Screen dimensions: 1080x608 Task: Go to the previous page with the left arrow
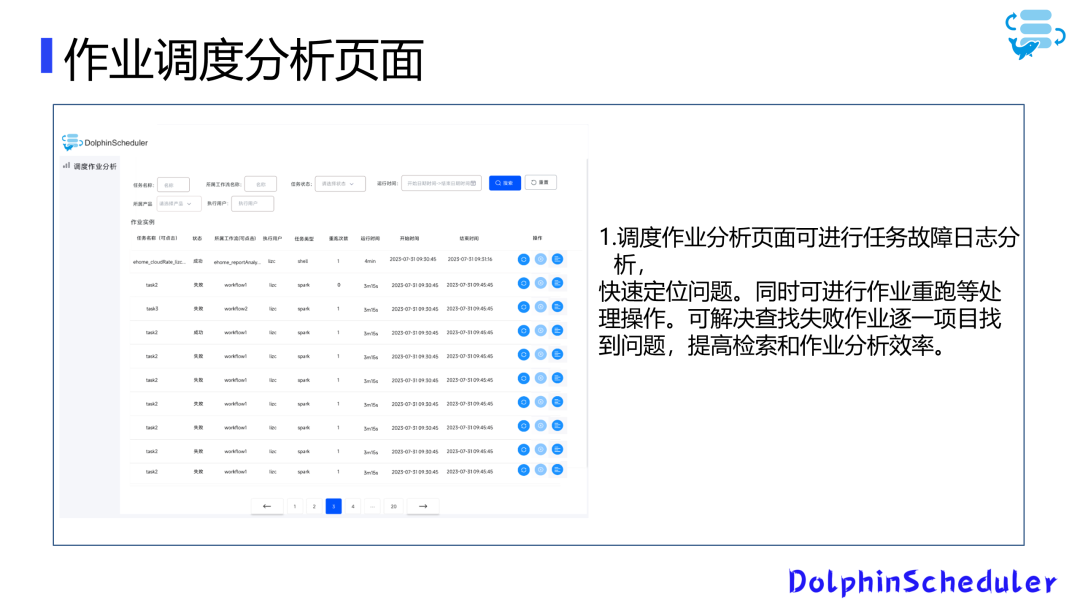click(267, 506)
